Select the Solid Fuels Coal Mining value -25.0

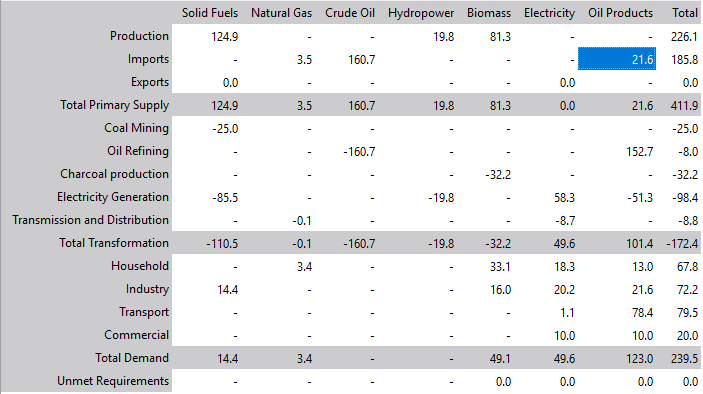point(225,128)
